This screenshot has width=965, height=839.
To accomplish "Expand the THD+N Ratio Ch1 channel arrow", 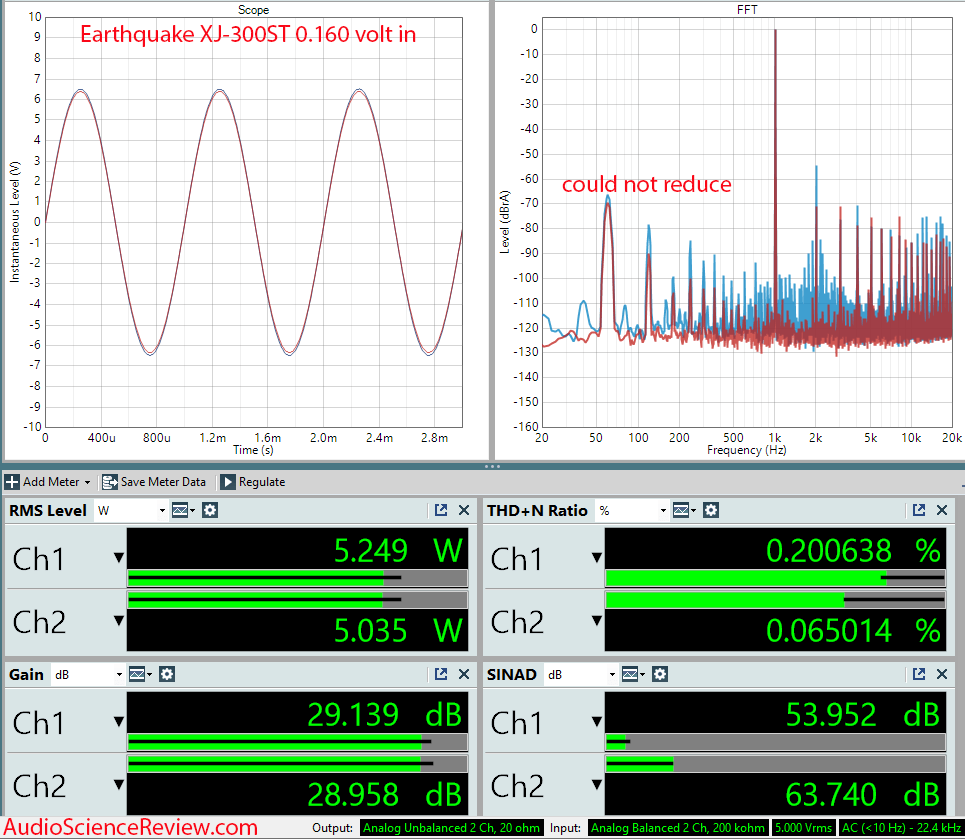I will pos(596,558).
